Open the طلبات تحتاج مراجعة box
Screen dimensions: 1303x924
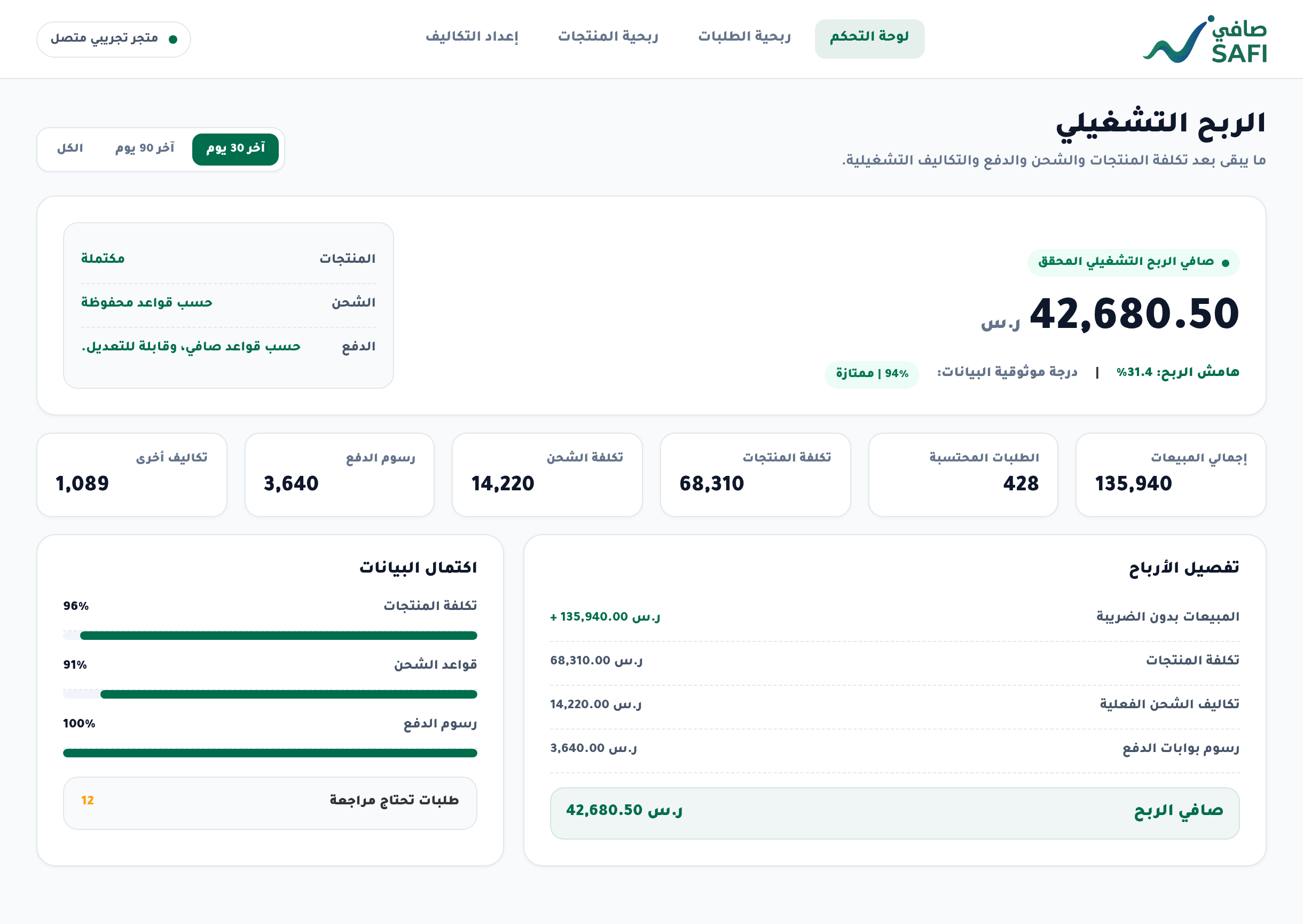click(270, 803)
